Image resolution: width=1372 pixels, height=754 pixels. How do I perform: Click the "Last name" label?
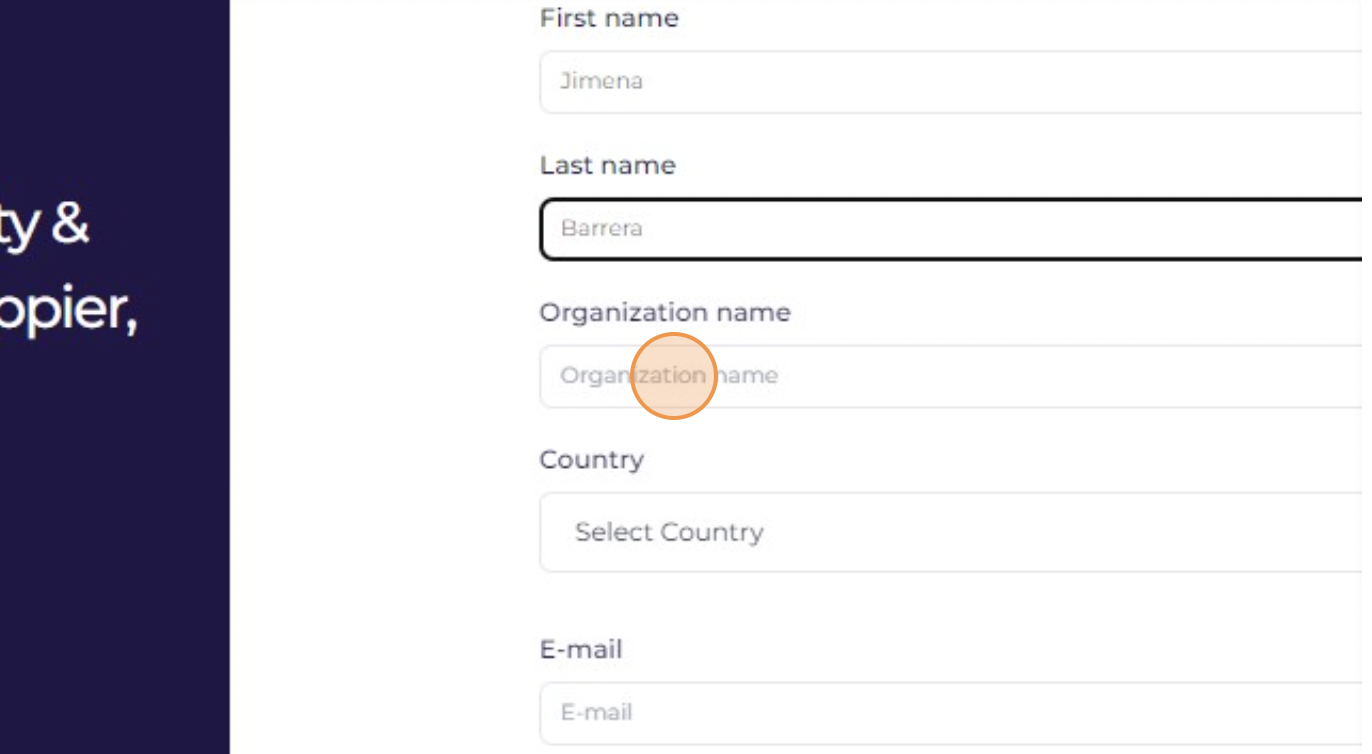(607, 165)
